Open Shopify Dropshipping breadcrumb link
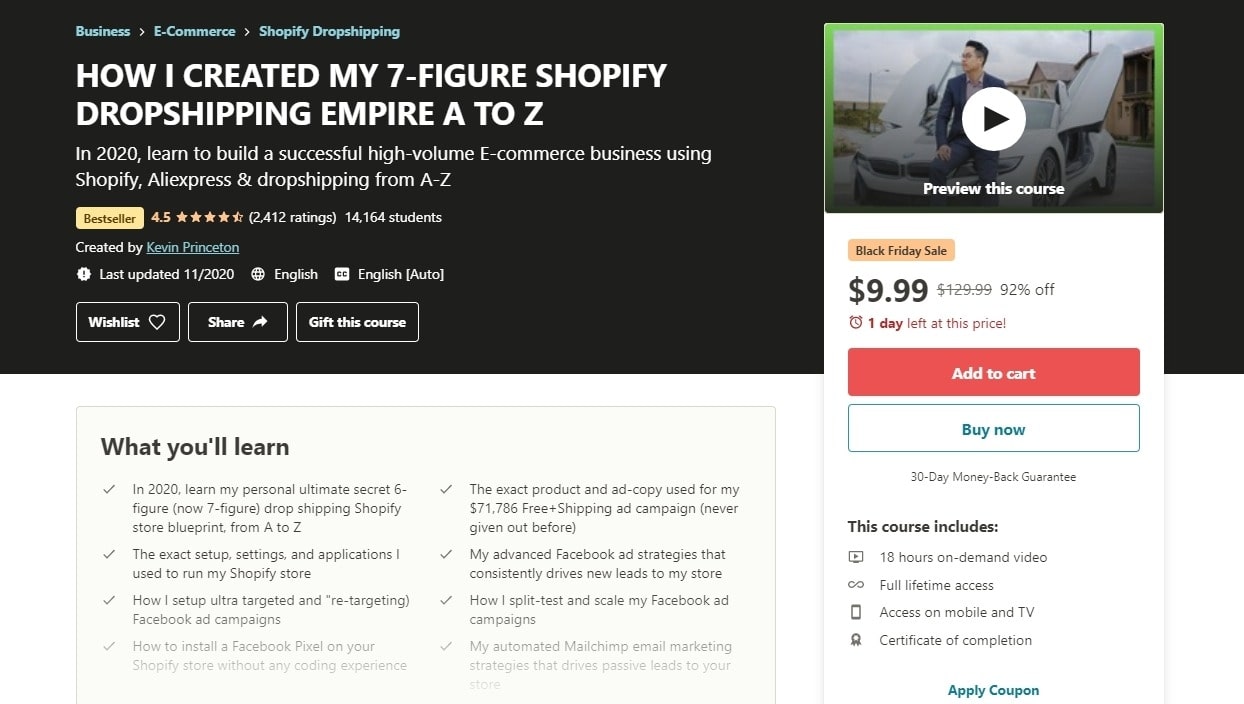1244x704 pixels. 329,31
